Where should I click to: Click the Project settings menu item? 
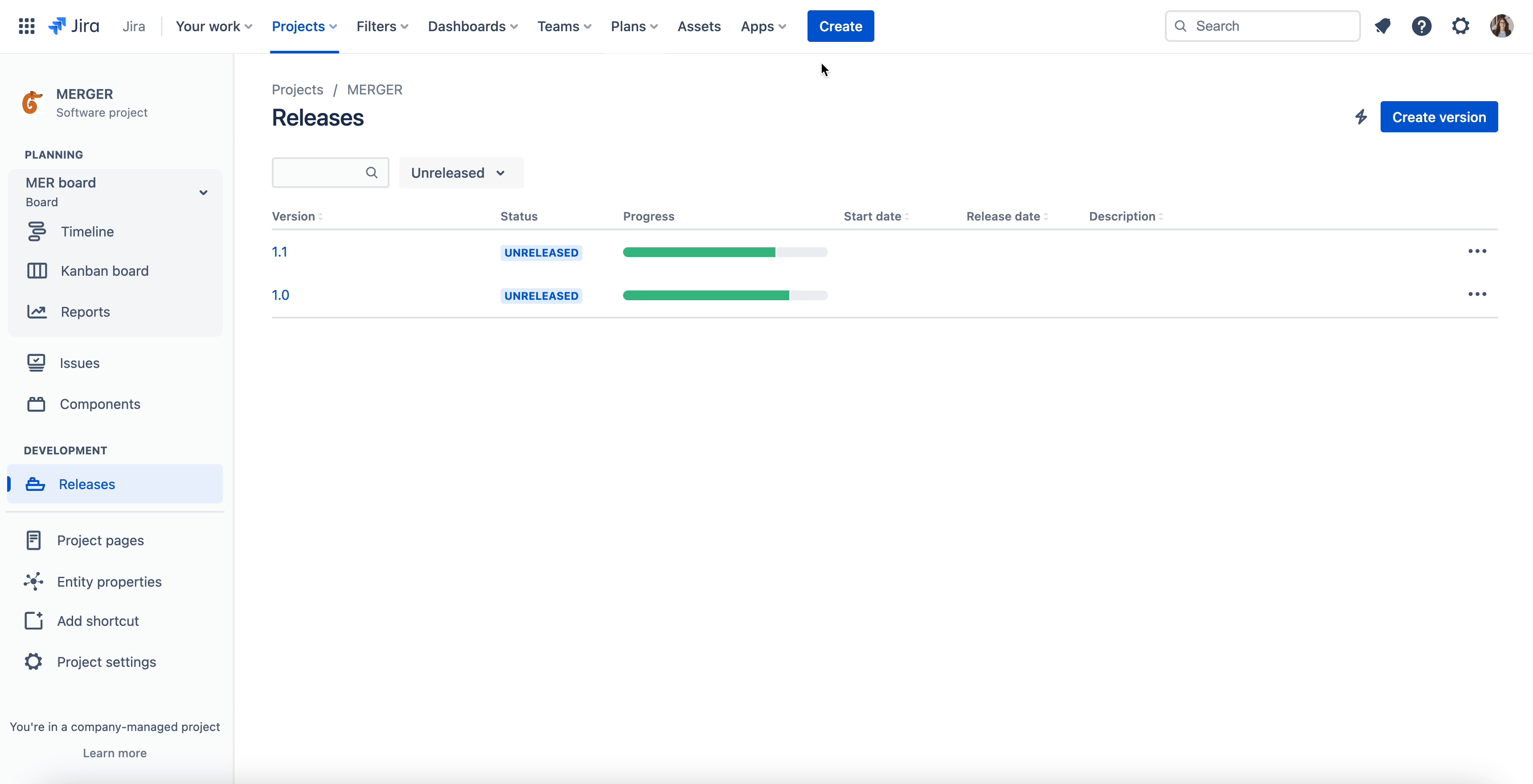tap(106, 661)
